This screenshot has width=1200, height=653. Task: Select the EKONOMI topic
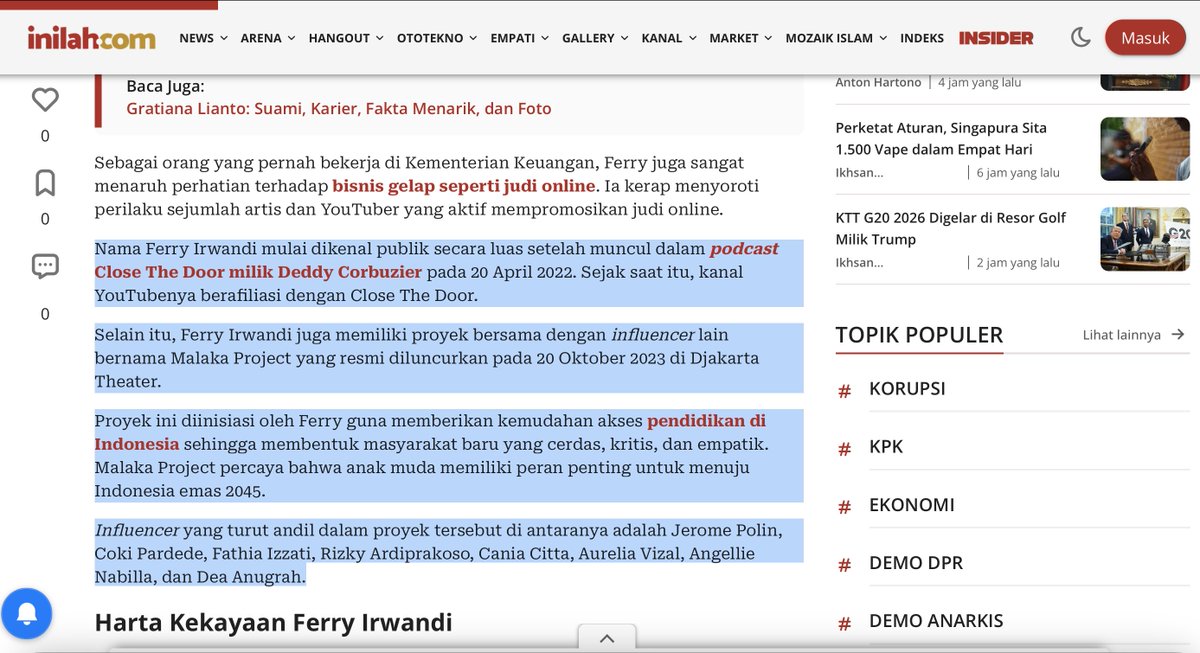tap(912, 505)
